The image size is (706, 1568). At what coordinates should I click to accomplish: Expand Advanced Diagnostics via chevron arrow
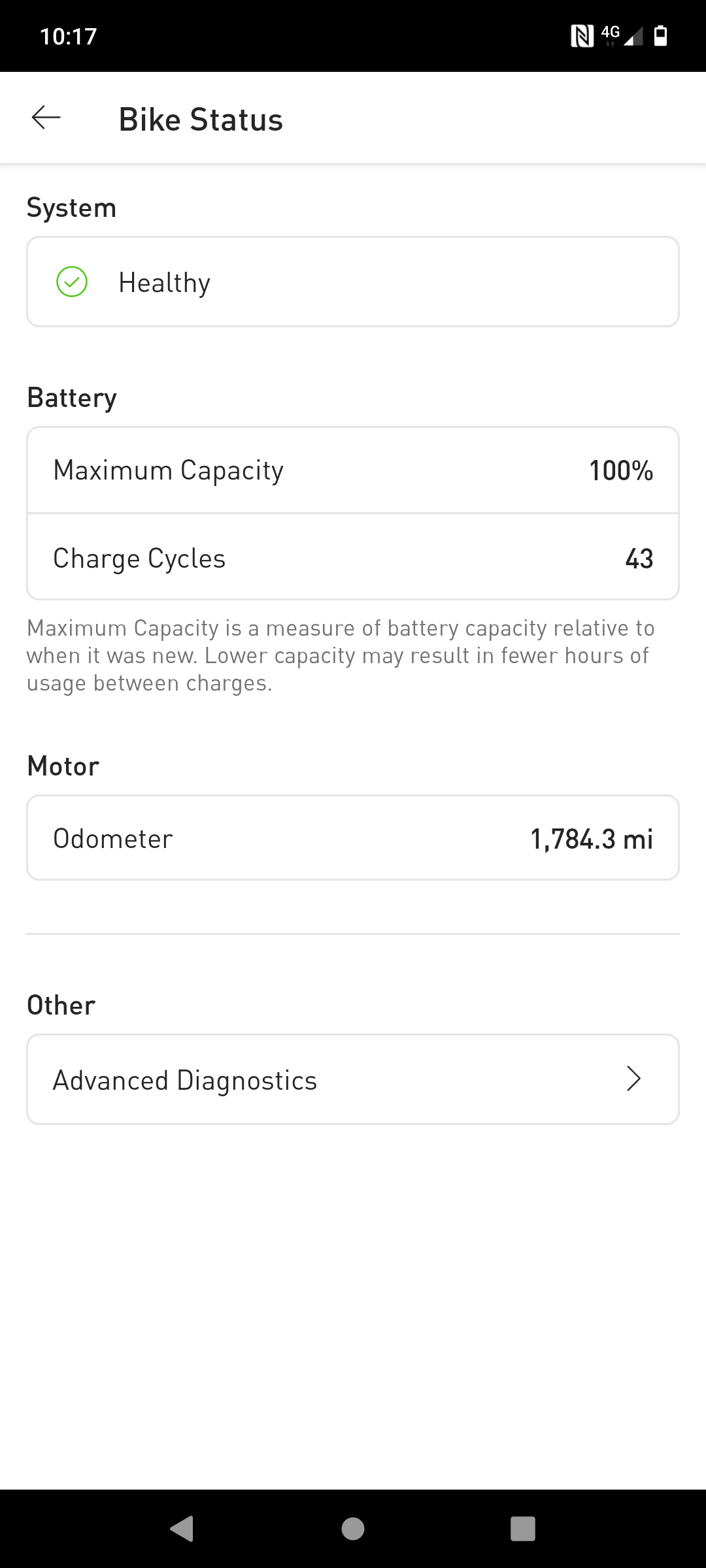pos(633,1079)
